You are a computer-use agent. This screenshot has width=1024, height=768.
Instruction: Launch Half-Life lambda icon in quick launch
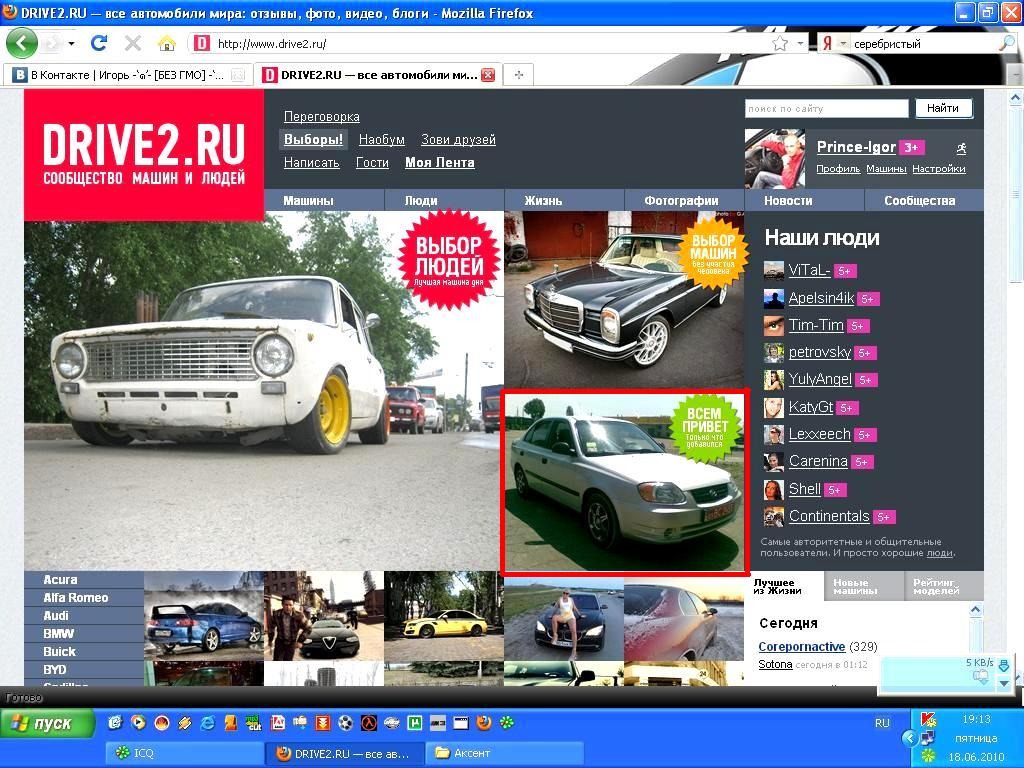coord(369,722)
